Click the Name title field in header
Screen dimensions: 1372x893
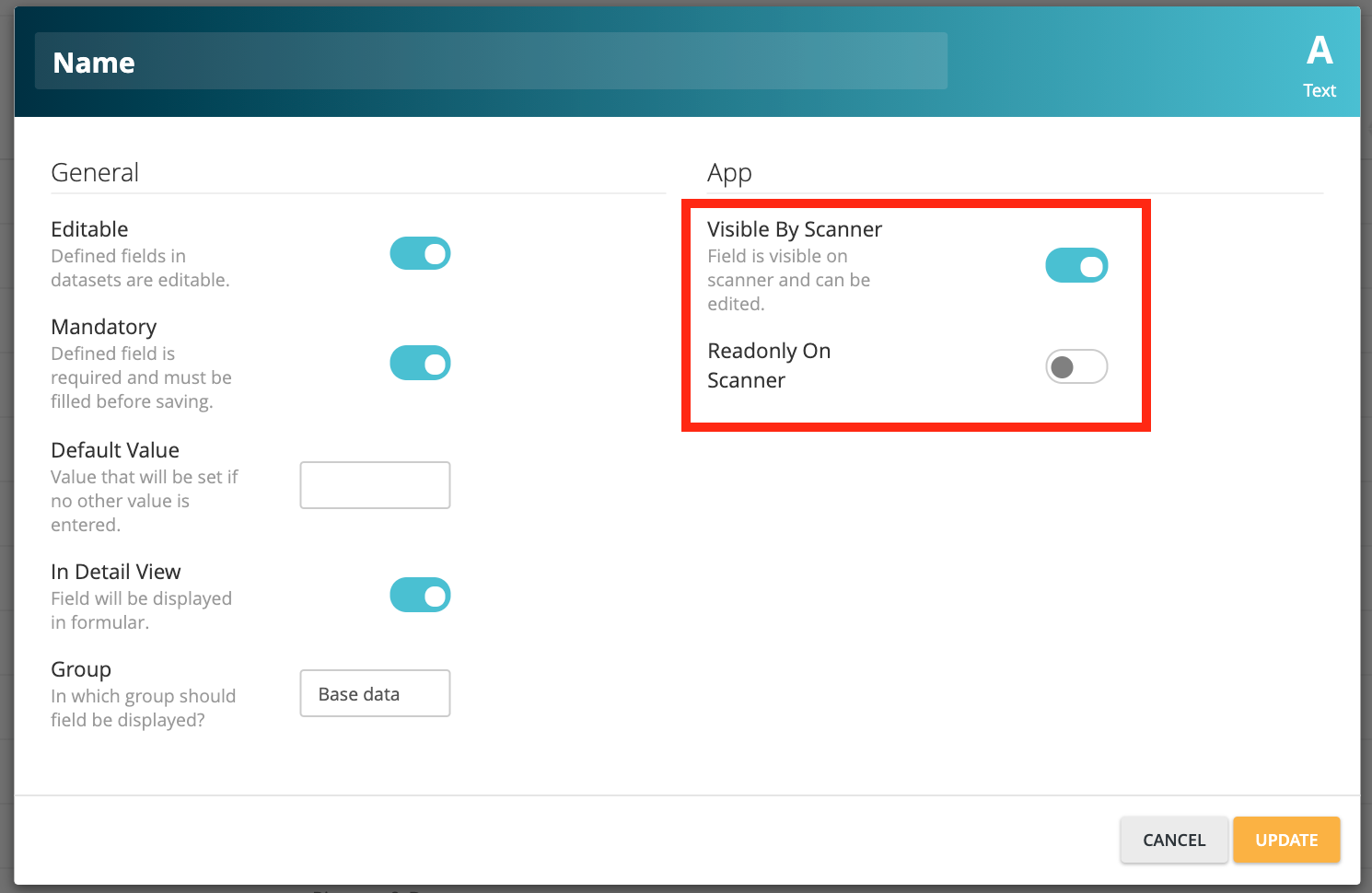[x=491, y=62]
